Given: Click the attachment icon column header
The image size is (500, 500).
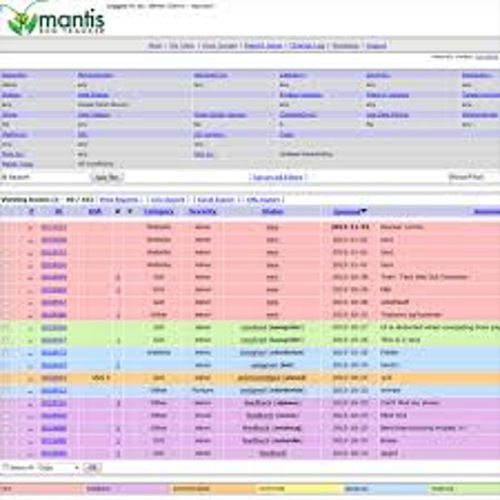Looking at the screenshot, I should tap(130, 211).
